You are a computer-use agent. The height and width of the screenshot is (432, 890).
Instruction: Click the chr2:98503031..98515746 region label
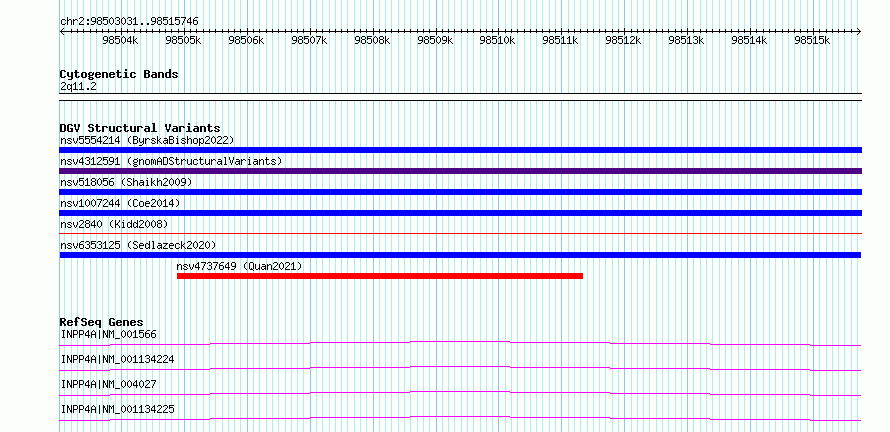[x=129, y=21]
